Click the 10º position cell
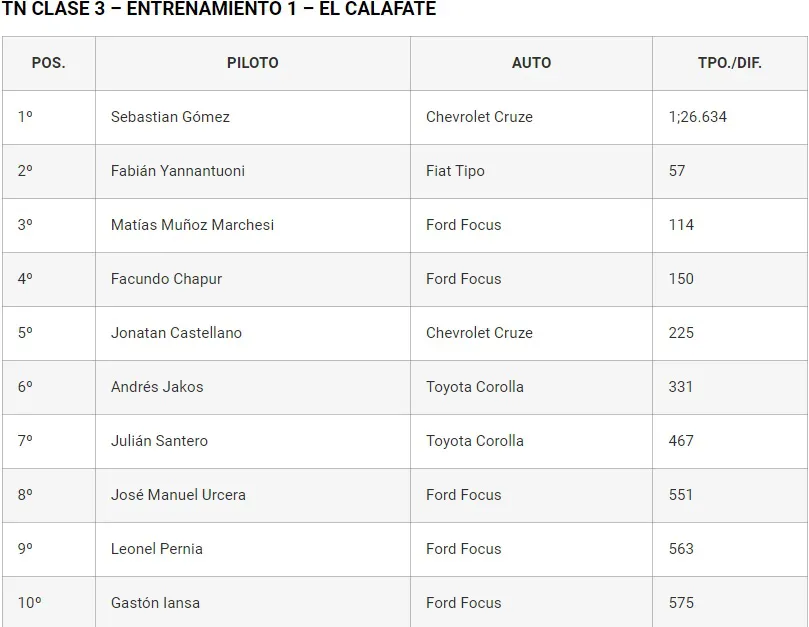This screenshot has width=809, height=627. (30, 603)
